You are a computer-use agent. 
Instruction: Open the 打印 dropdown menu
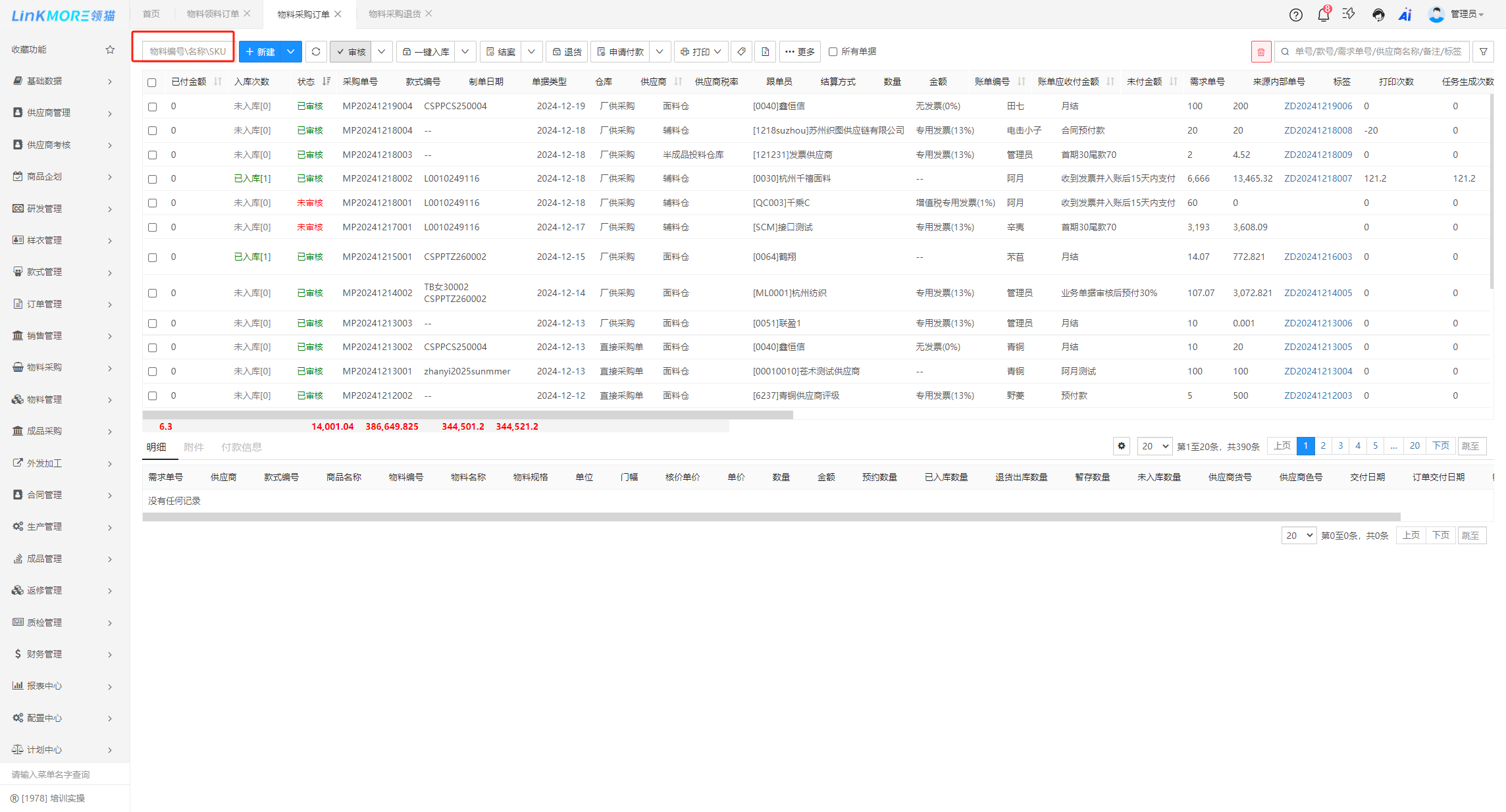point(701,51)
